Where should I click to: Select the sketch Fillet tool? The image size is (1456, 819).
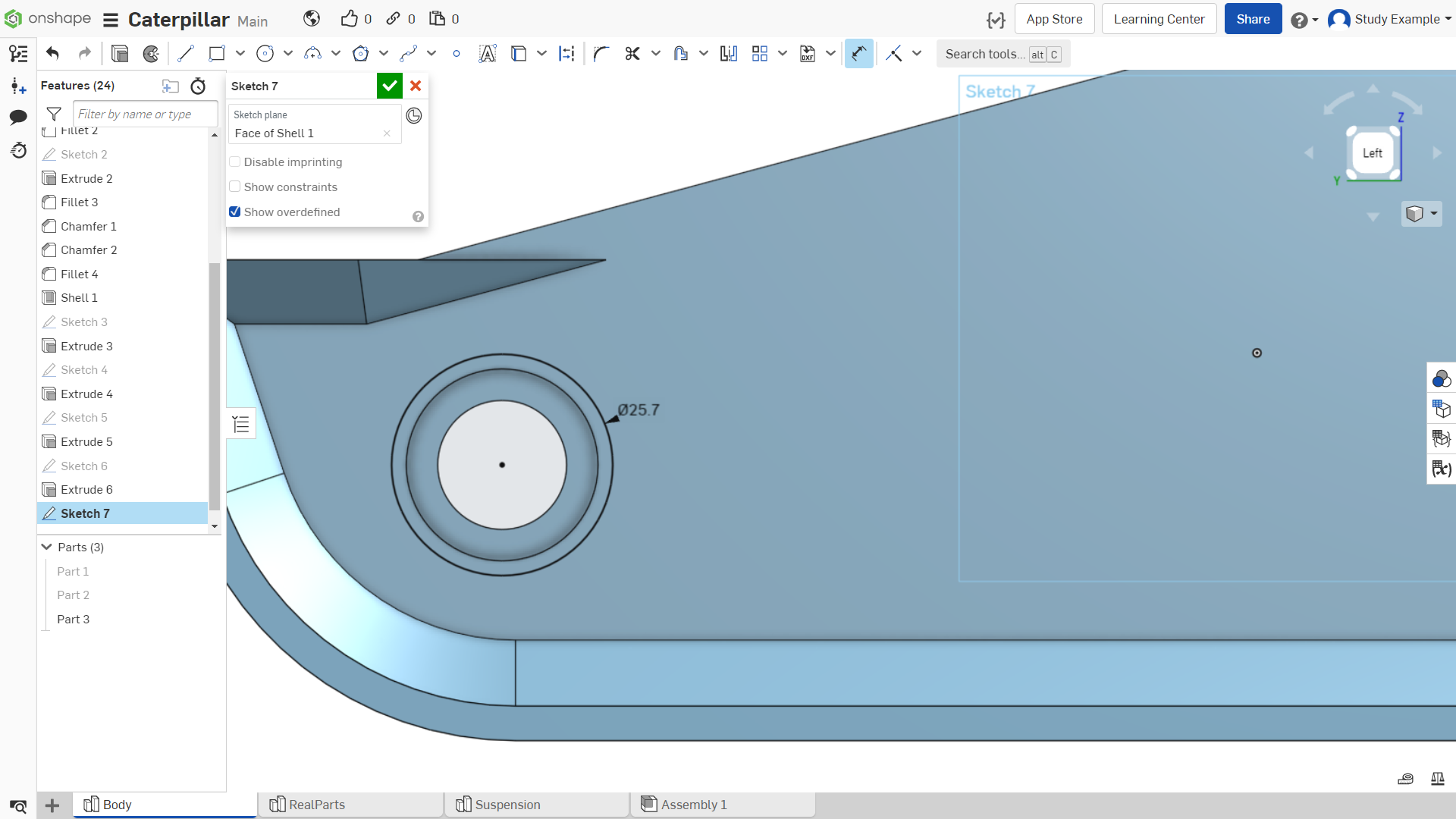pyautogui.click(x=601, y=54)
